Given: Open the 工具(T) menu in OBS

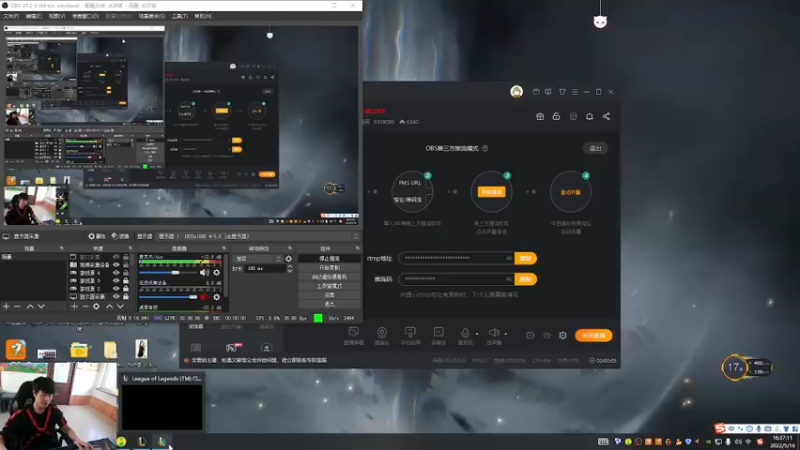Looking at the screenshot, I should (180, 16).
